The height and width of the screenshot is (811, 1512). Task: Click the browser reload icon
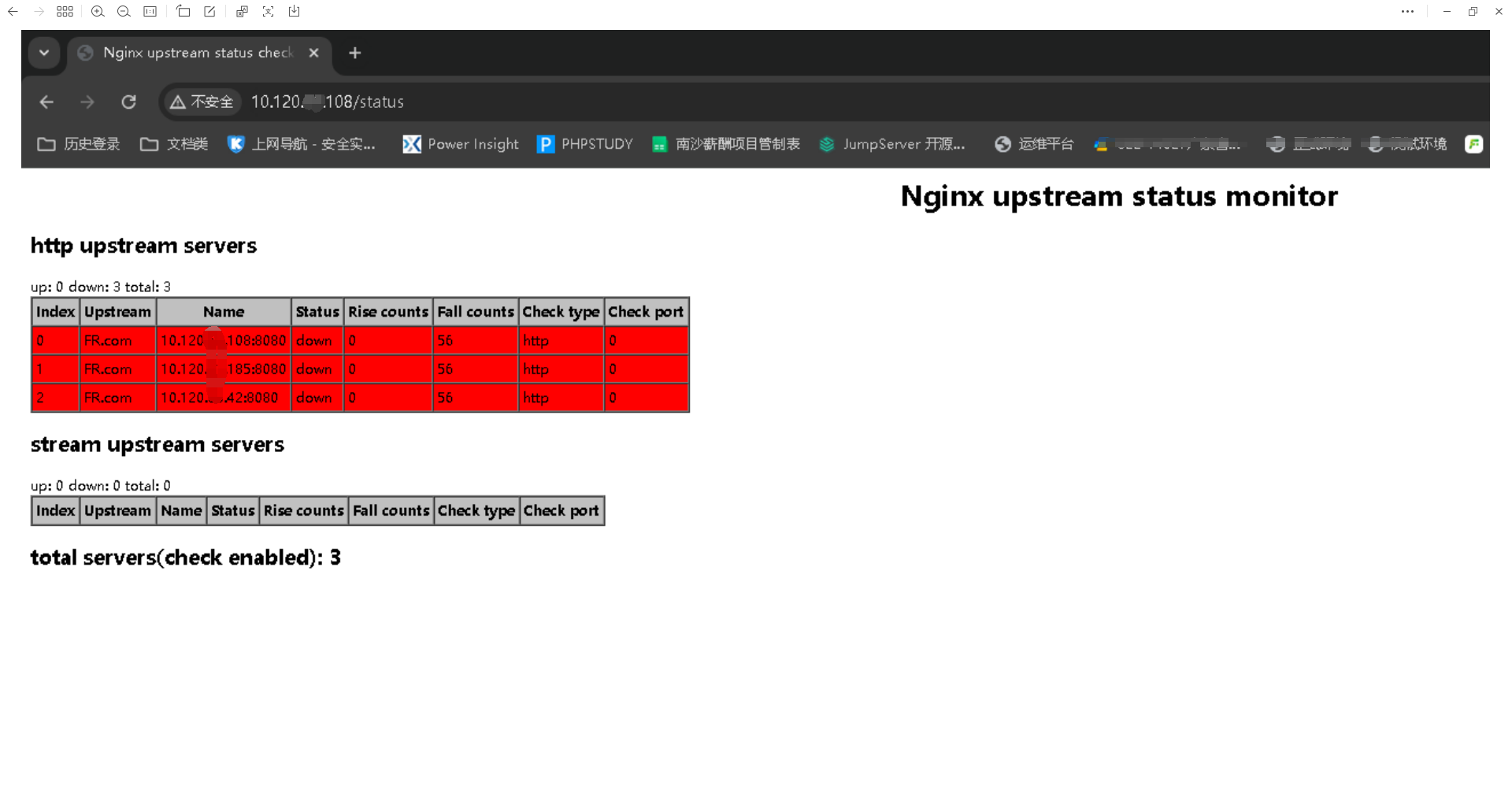[x=128, y=102]
